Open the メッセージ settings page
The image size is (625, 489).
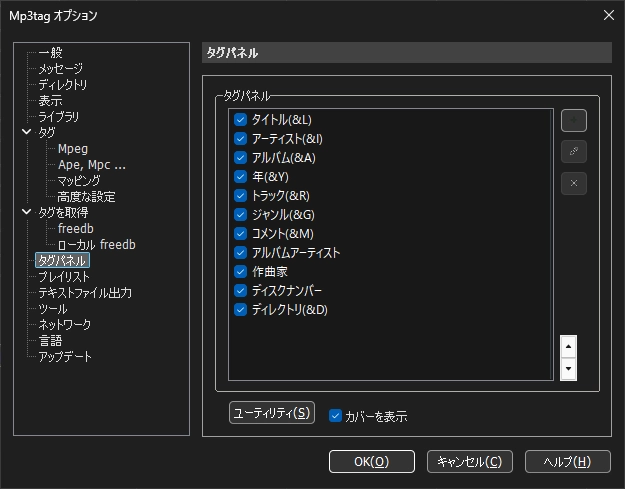coord(61,69)
